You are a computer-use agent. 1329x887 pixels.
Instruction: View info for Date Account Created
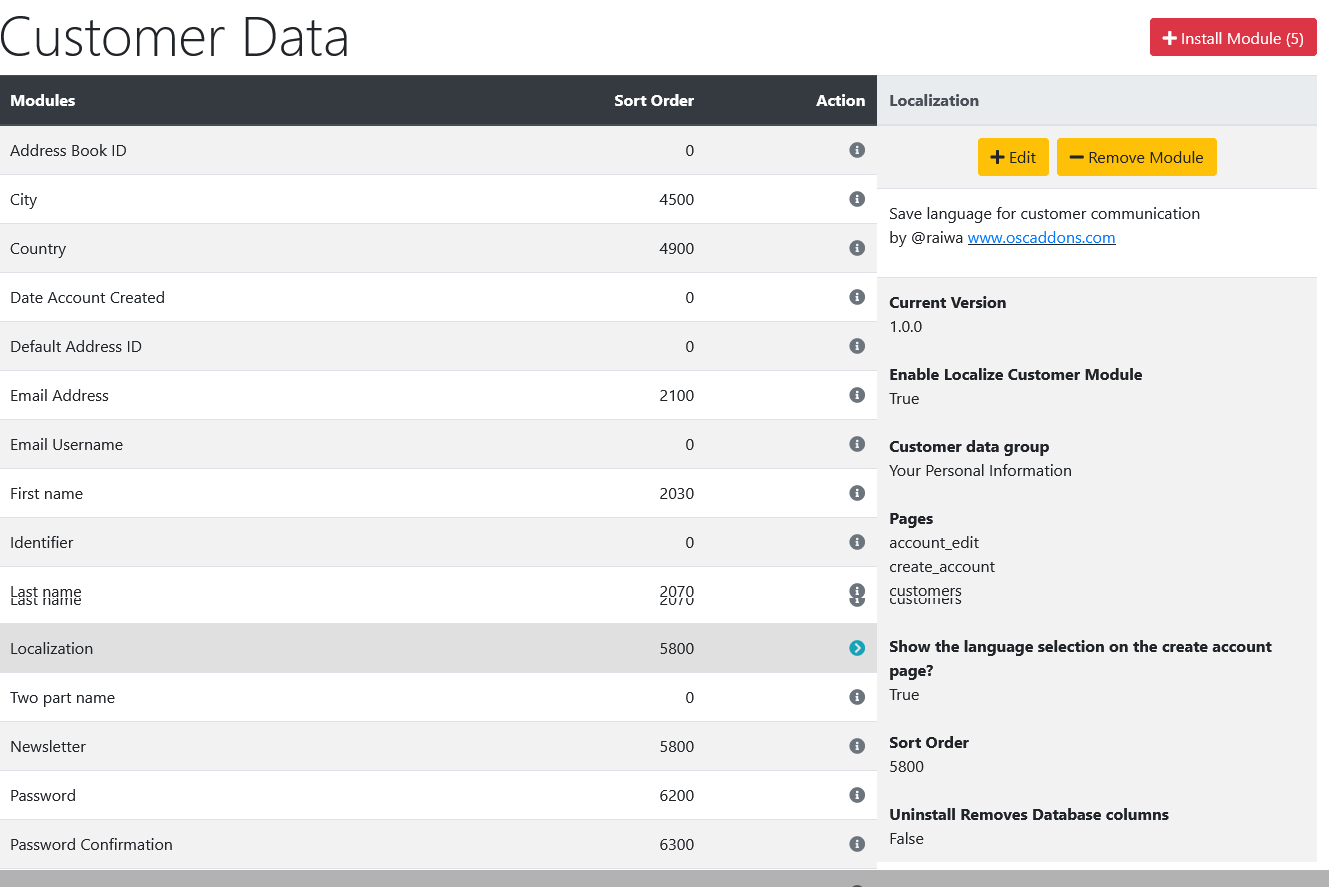click(x=857, y=297)
